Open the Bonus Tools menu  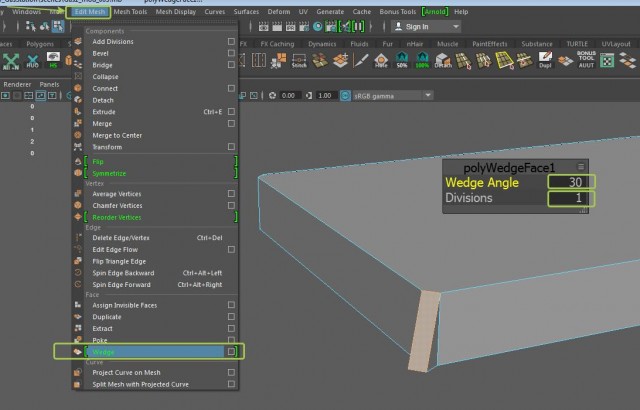click(x=398, y=12)
